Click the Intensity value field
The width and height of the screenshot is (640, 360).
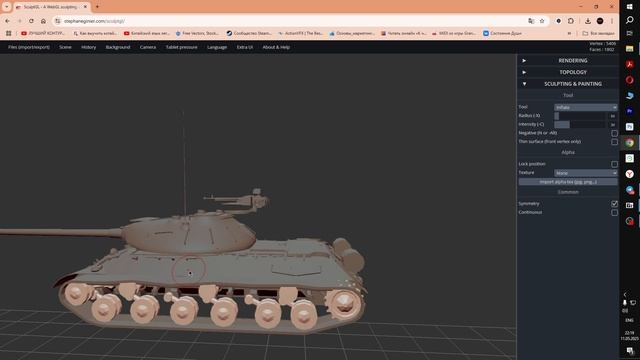point(612,124)
